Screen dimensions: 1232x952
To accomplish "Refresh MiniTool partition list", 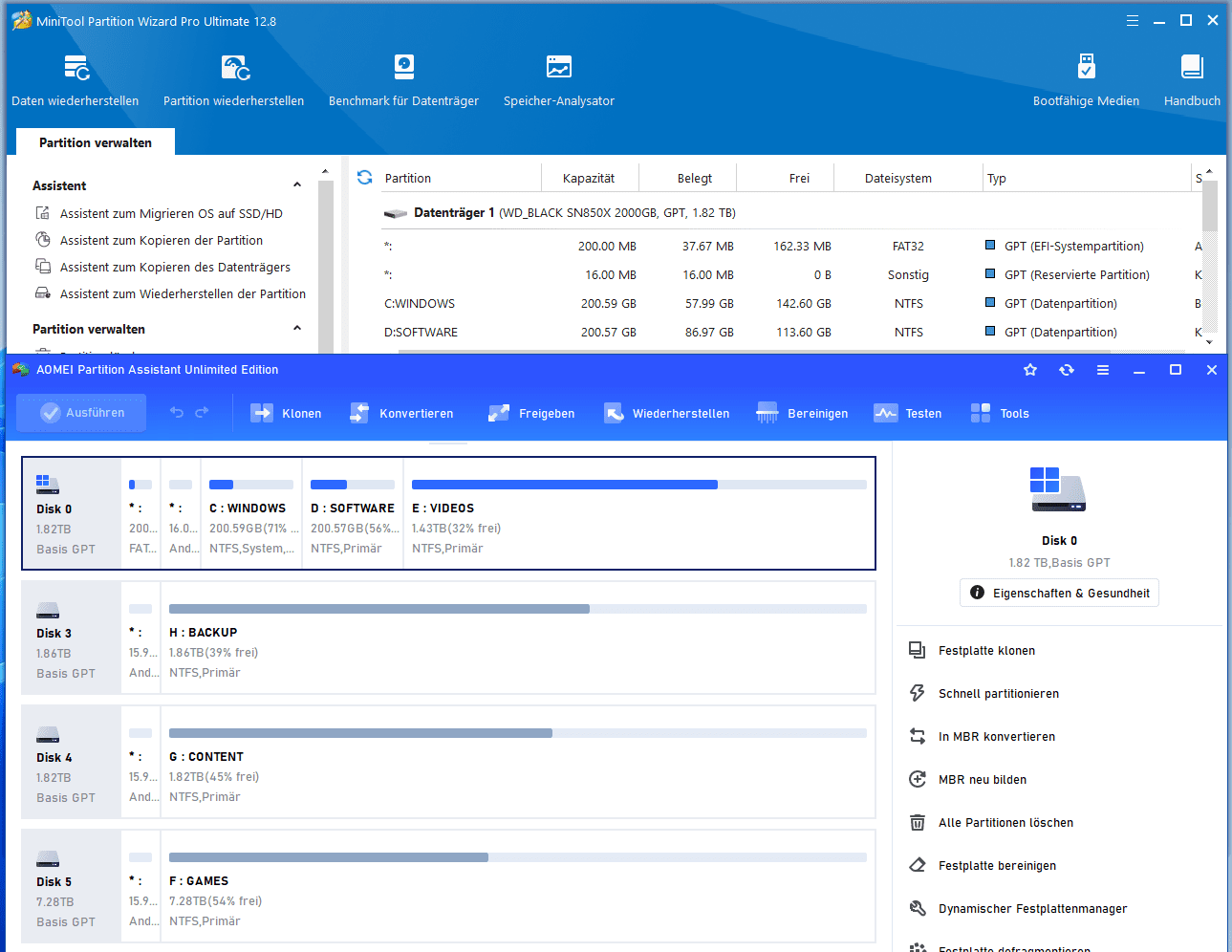I will pyautogui.click(x=364, y=178).
